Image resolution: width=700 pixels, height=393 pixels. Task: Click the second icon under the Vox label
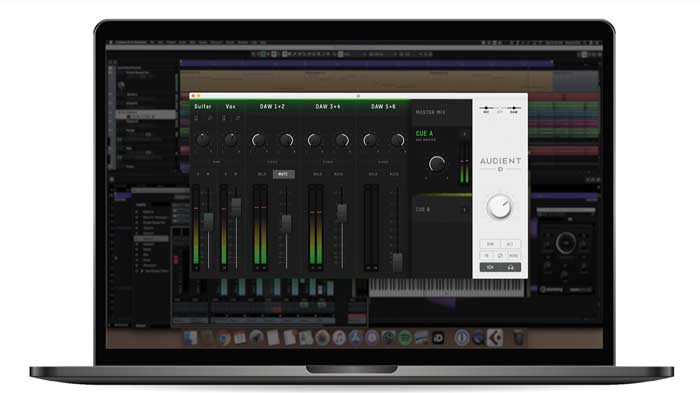(x=238, y=118)
